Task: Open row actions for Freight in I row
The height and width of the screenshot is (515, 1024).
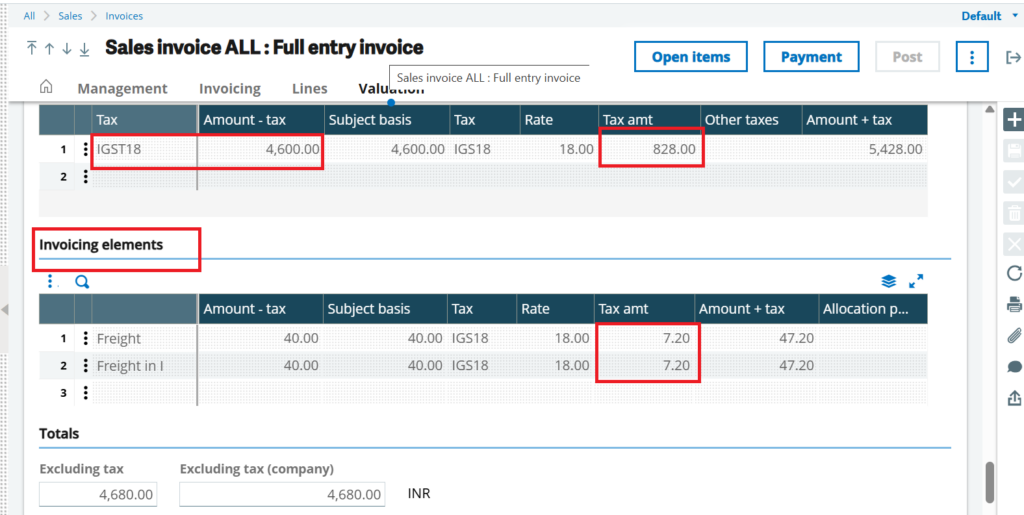Action: pyautogui.click(x=85, y=366)
